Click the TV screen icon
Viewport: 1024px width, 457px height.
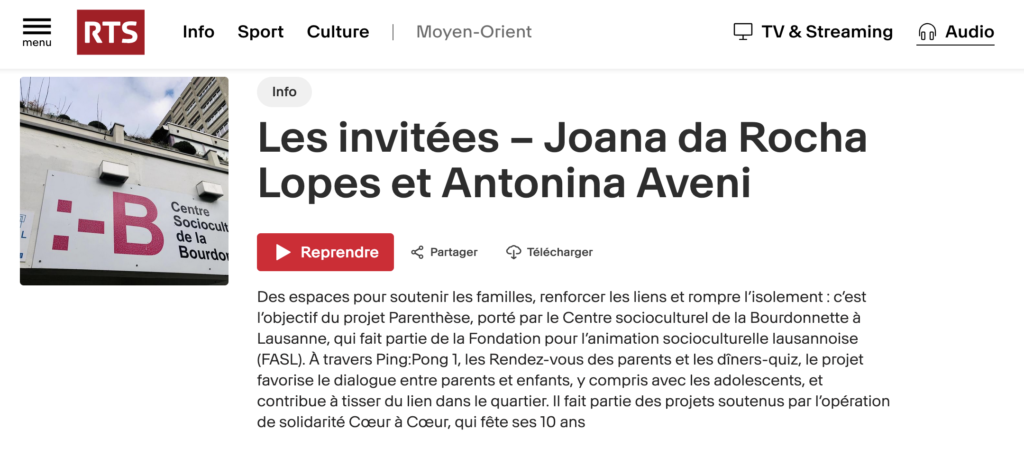click(x=742, y=32)
